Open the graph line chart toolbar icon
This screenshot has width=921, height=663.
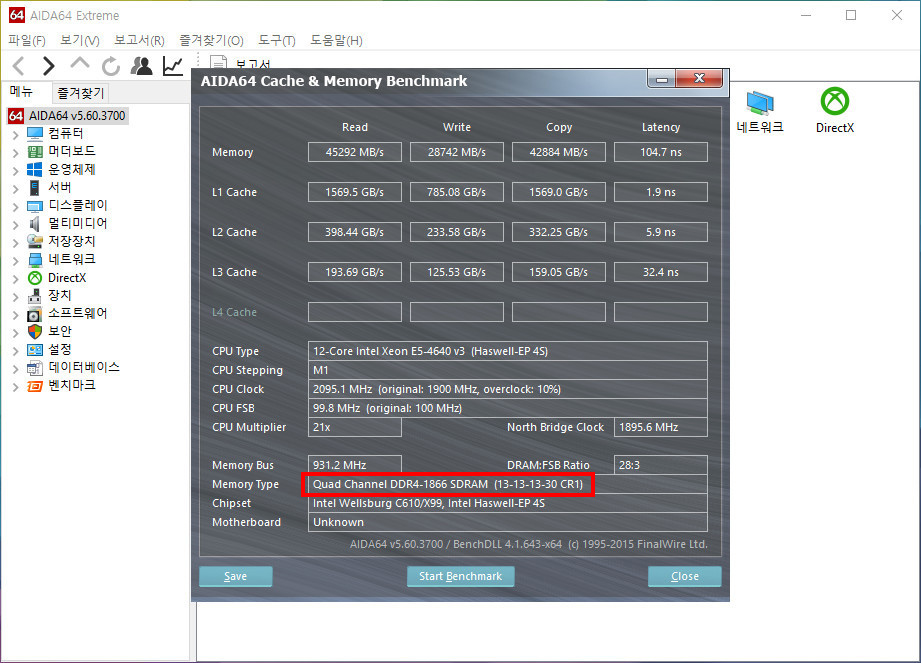point(173,66)
